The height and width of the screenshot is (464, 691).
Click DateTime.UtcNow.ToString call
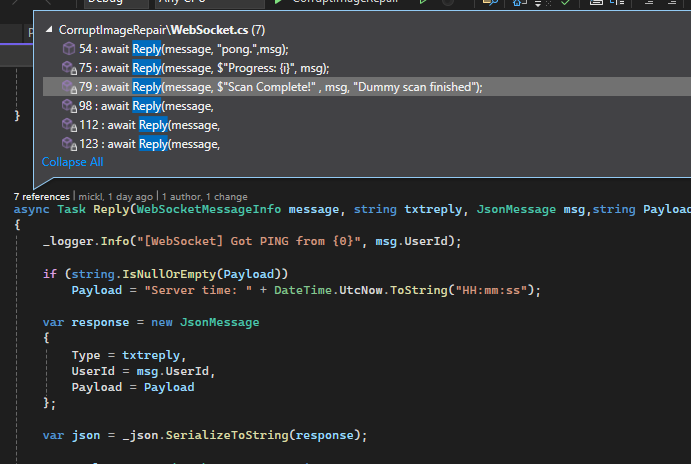coord(361,290)
